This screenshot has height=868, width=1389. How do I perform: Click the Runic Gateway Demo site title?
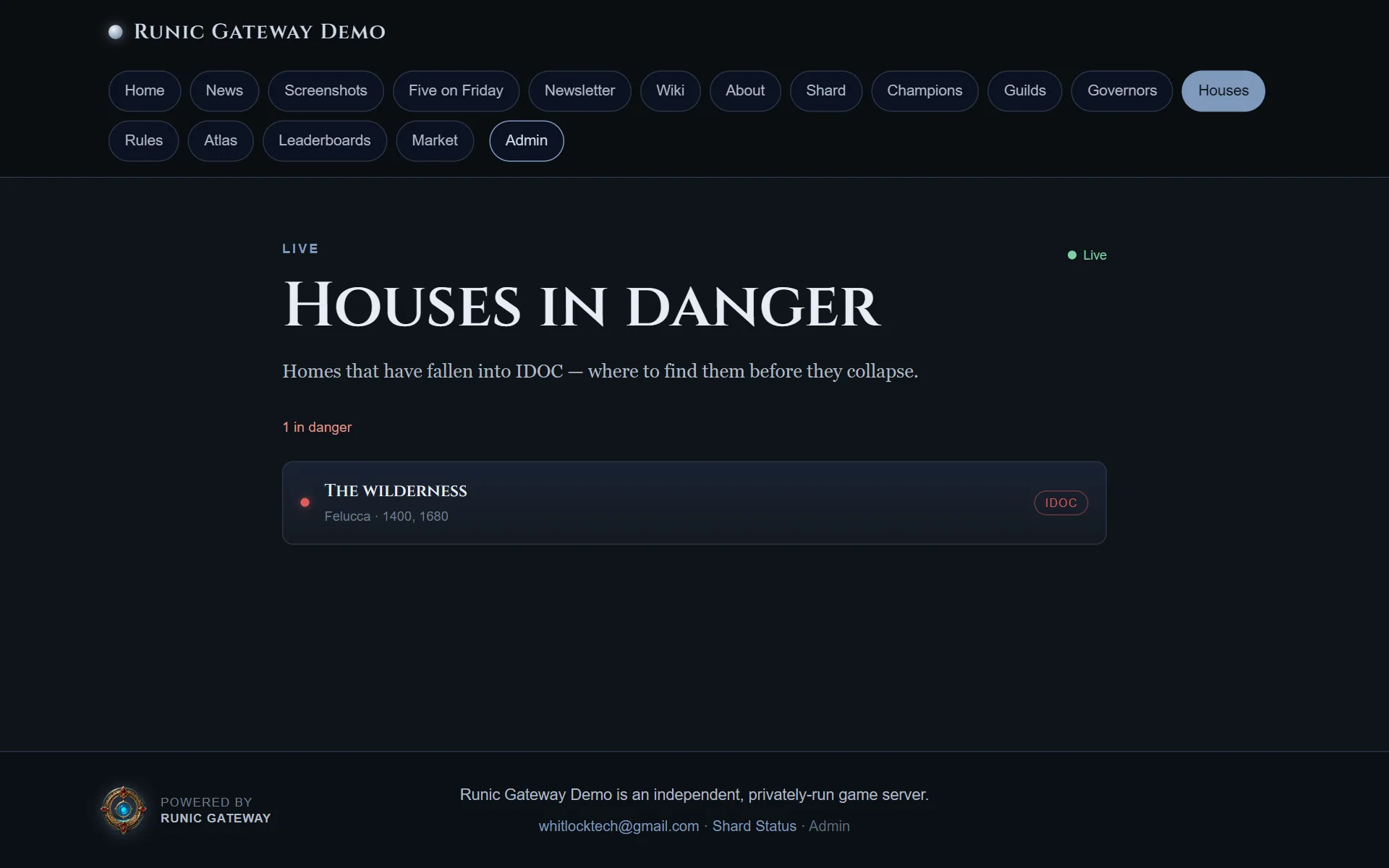[x=260, y=32]
